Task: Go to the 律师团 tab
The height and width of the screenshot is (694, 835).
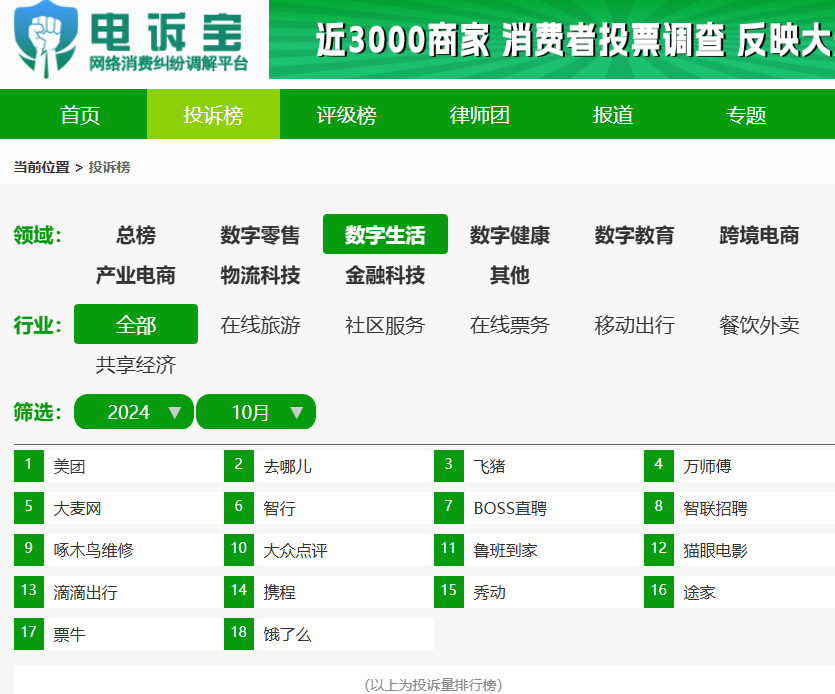Action: [x=479, y=115]
